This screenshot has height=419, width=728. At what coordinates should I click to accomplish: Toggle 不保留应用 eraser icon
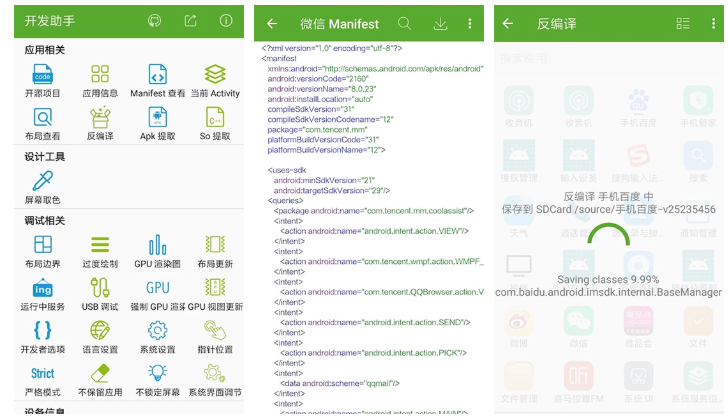(100, 373)
